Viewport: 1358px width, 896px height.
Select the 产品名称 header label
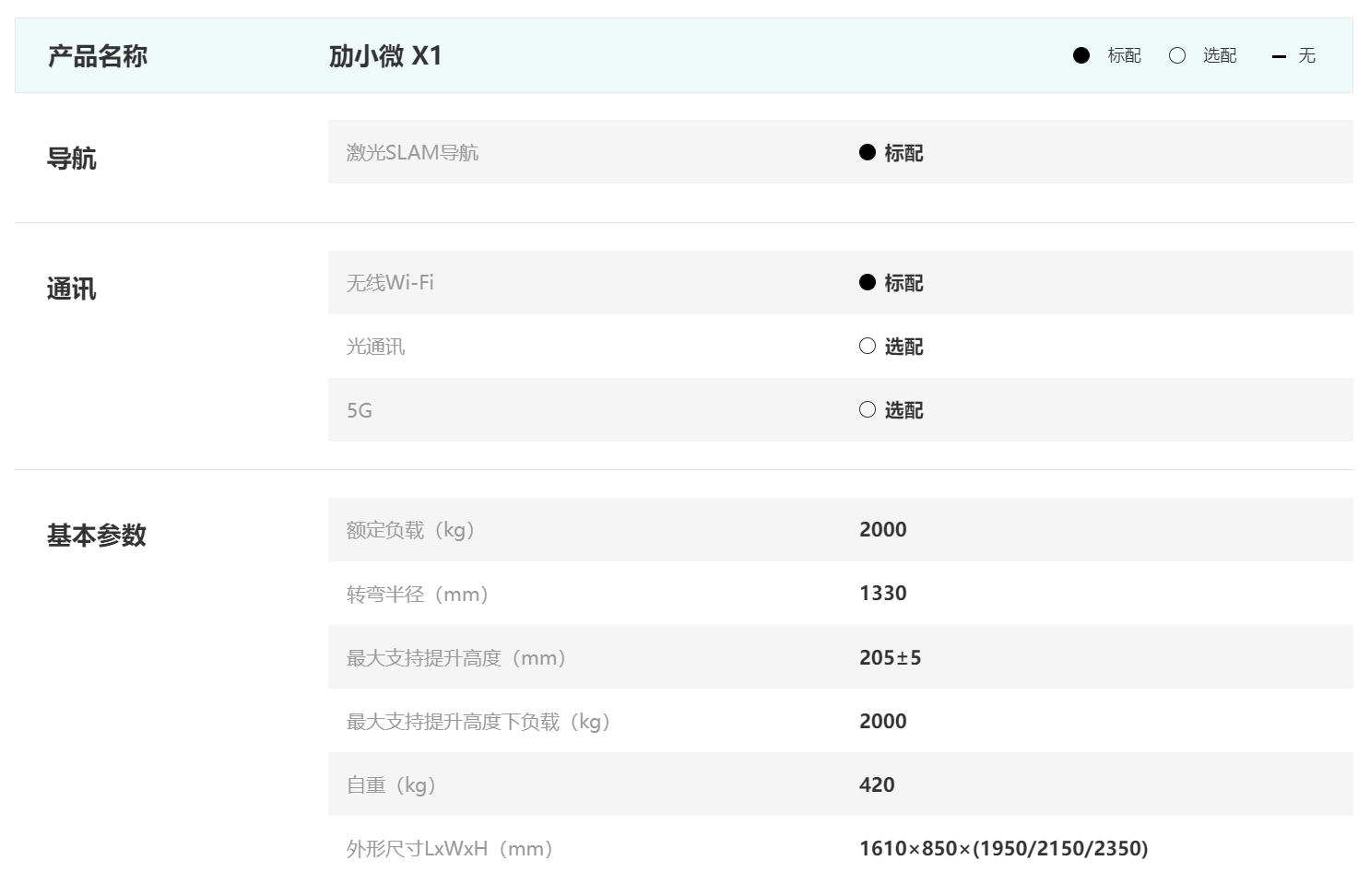pos(97,56)
